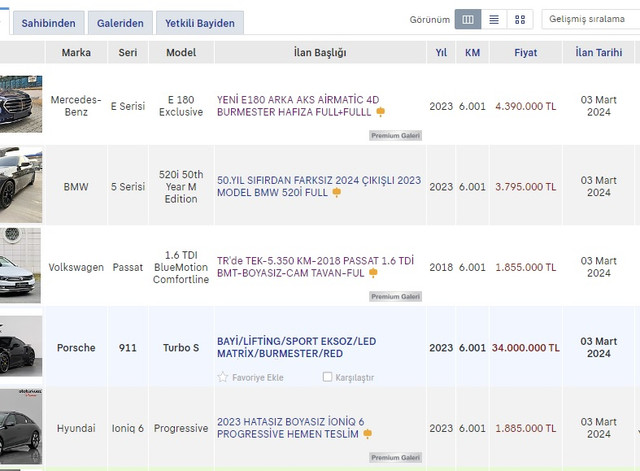Switch to the Yetkili Bayiden tab
The height and width of the screenshot is (471, 640).
pos(200,23)
